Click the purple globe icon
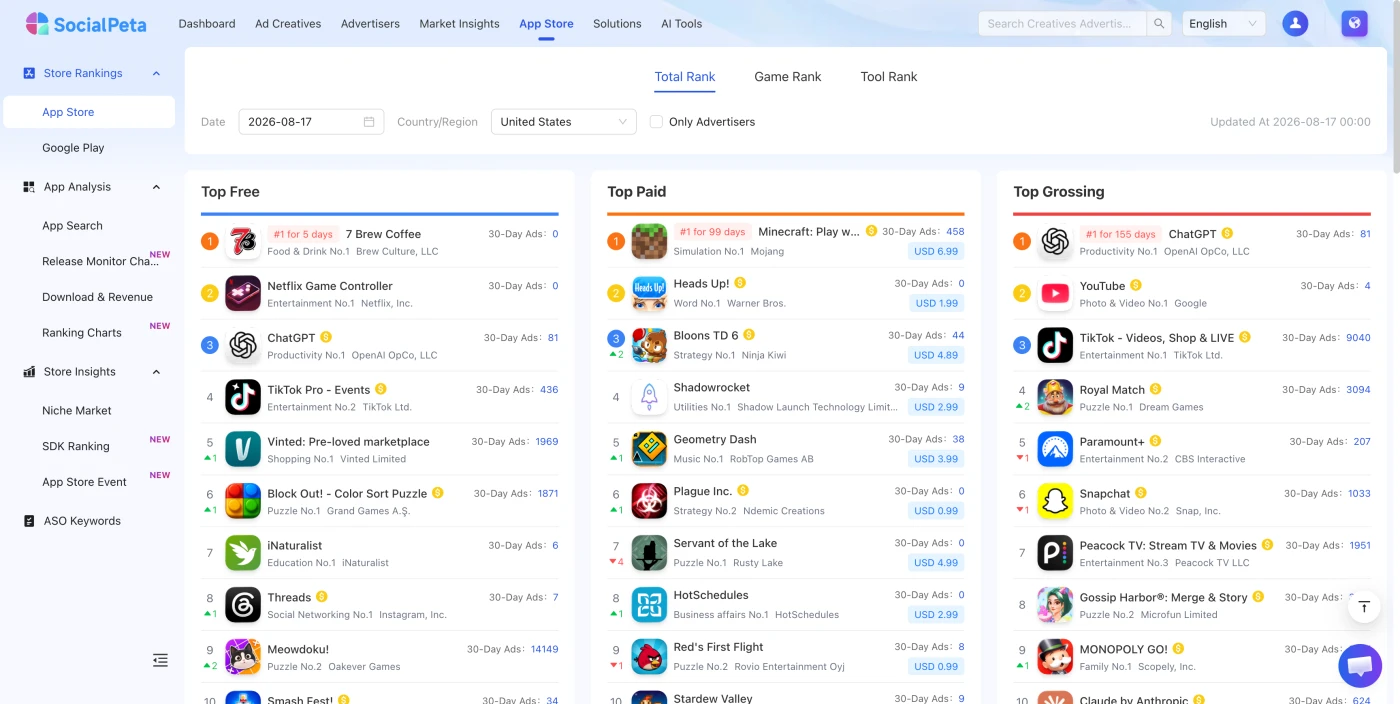The width and height of the screenshot is (1400, 704). [1354, 23]
